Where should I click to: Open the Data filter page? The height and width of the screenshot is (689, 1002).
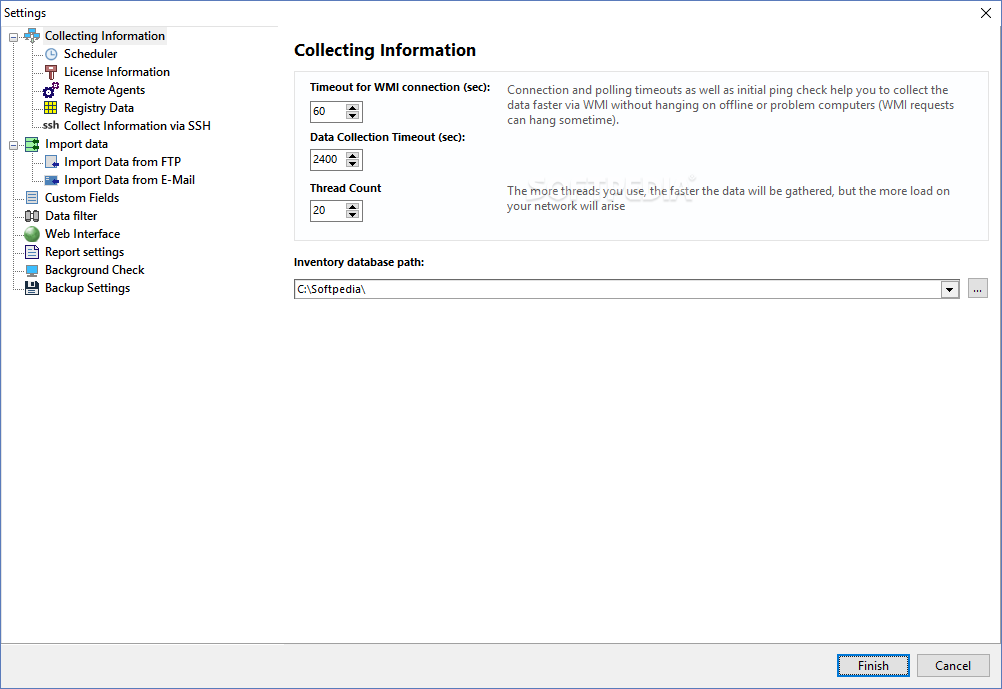(71, 216)
